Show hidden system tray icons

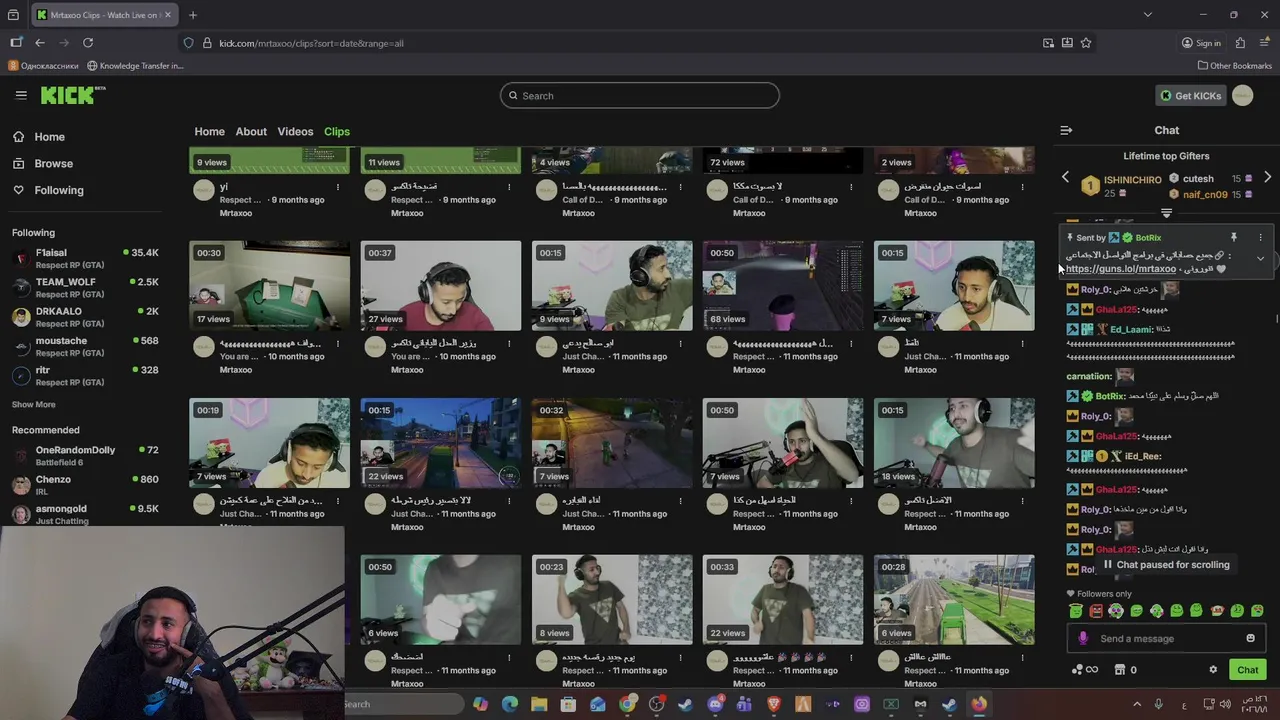coord(1137,704)
